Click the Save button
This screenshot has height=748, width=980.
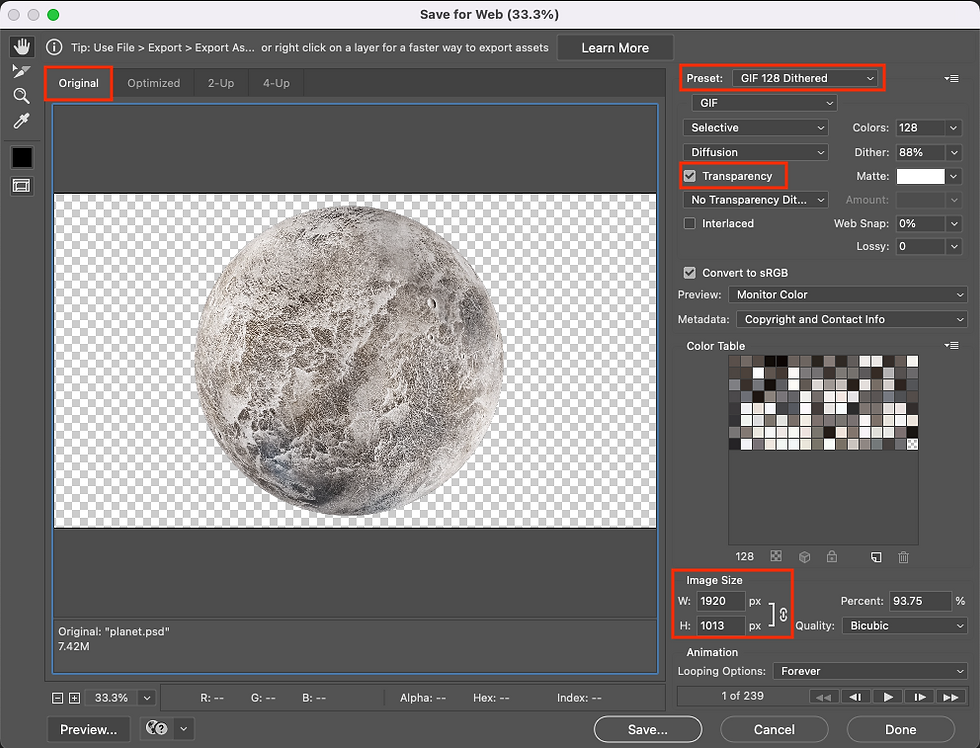647,729
